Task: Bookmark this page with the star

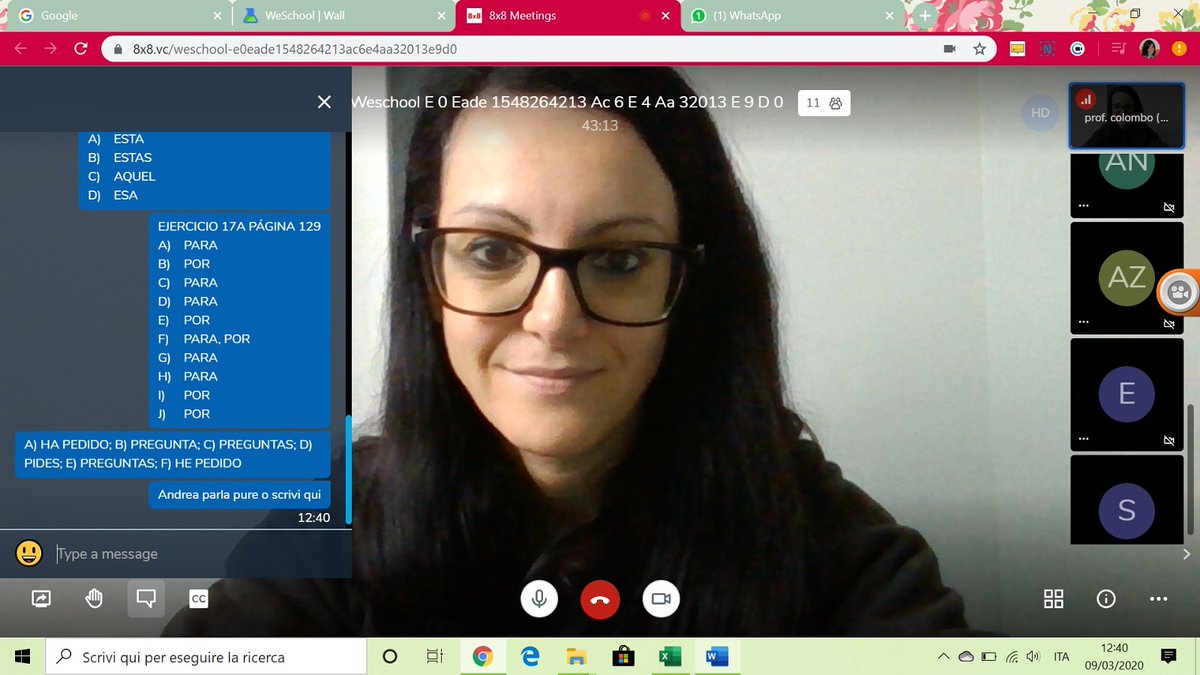Action: pyautogui.click(x=979, y=48)
